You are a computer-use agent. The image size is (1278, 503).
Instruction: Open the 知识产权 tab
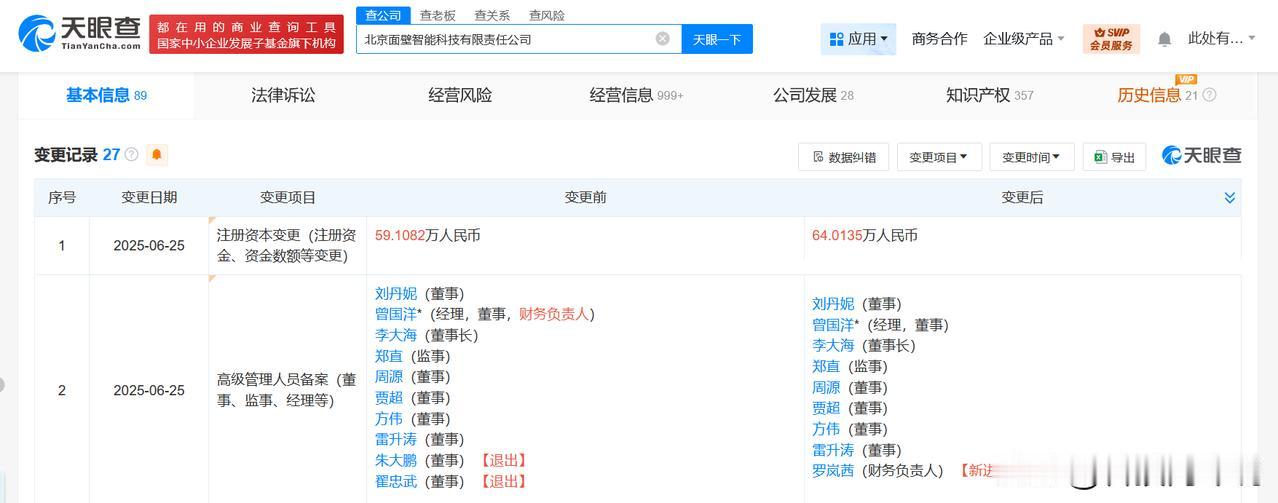tap(990, 95)
